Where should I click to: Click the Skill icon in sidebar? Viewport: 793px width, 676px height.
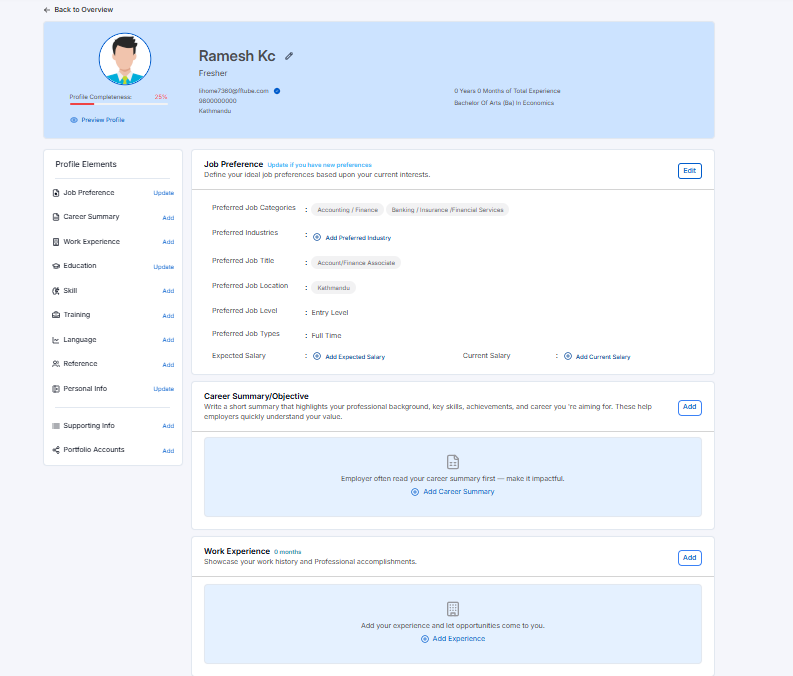(x=55, y=291)
